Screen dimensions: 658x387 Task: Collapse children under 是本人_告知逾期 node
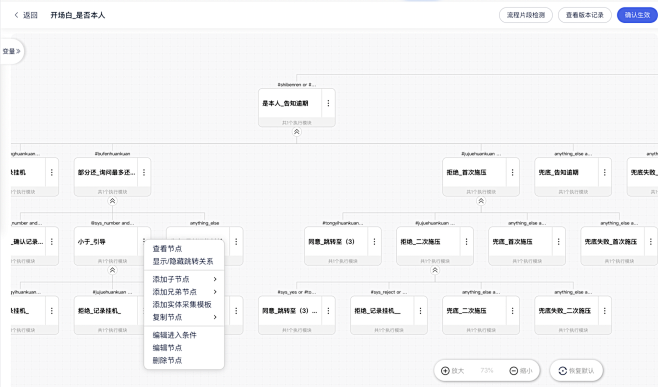[297, 132]
